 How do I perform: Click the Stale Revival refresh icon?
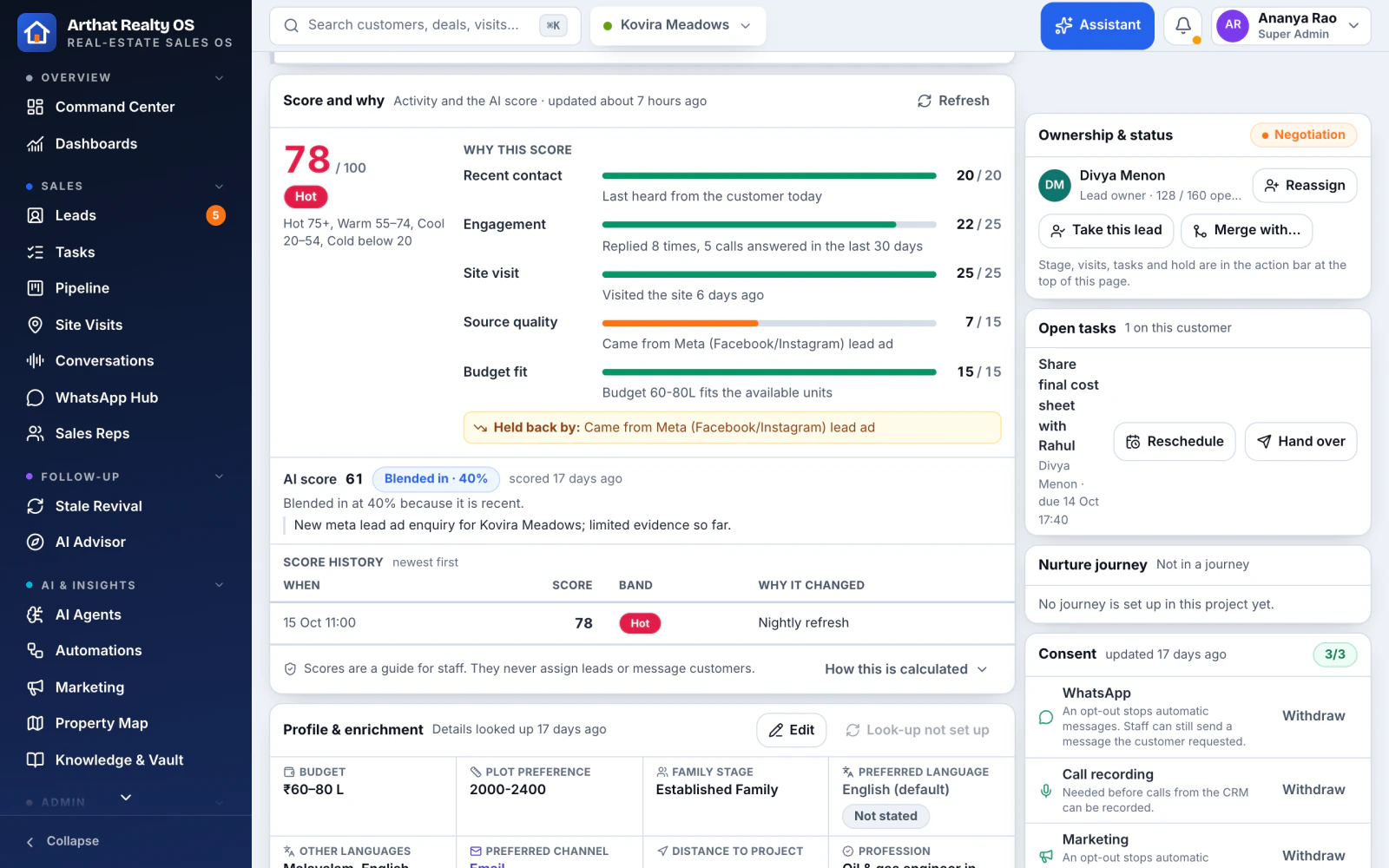coord(35,506)
